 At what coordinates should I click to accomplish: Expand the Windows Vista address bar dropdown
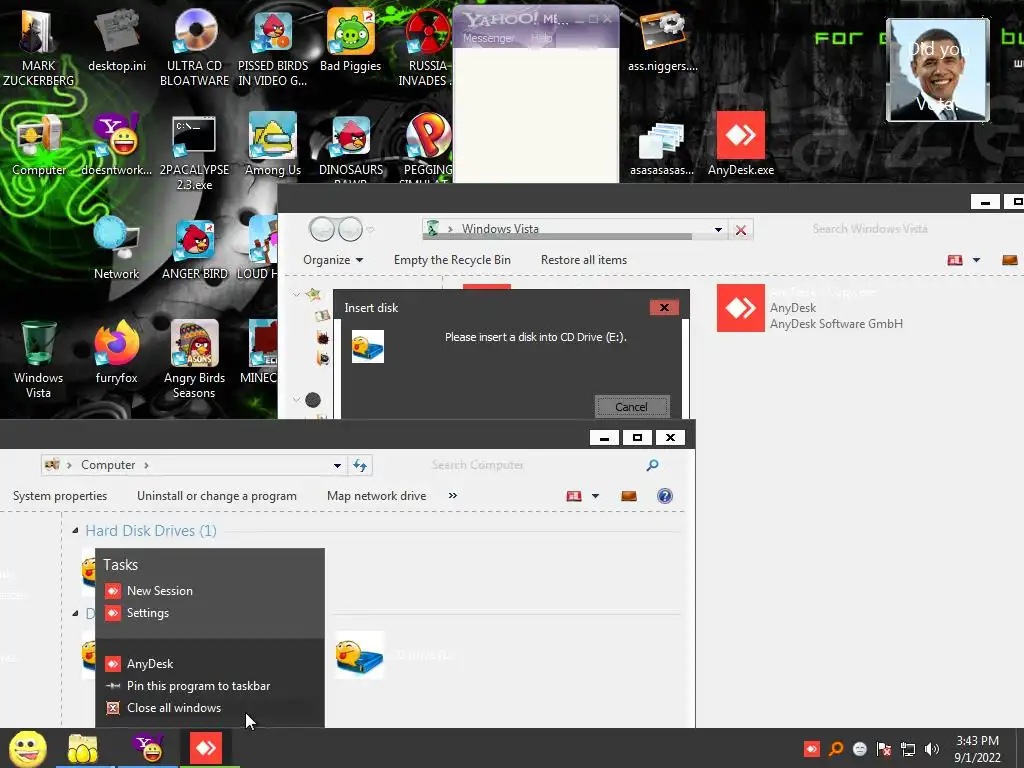pyautogui.click(x=718, y=230)
